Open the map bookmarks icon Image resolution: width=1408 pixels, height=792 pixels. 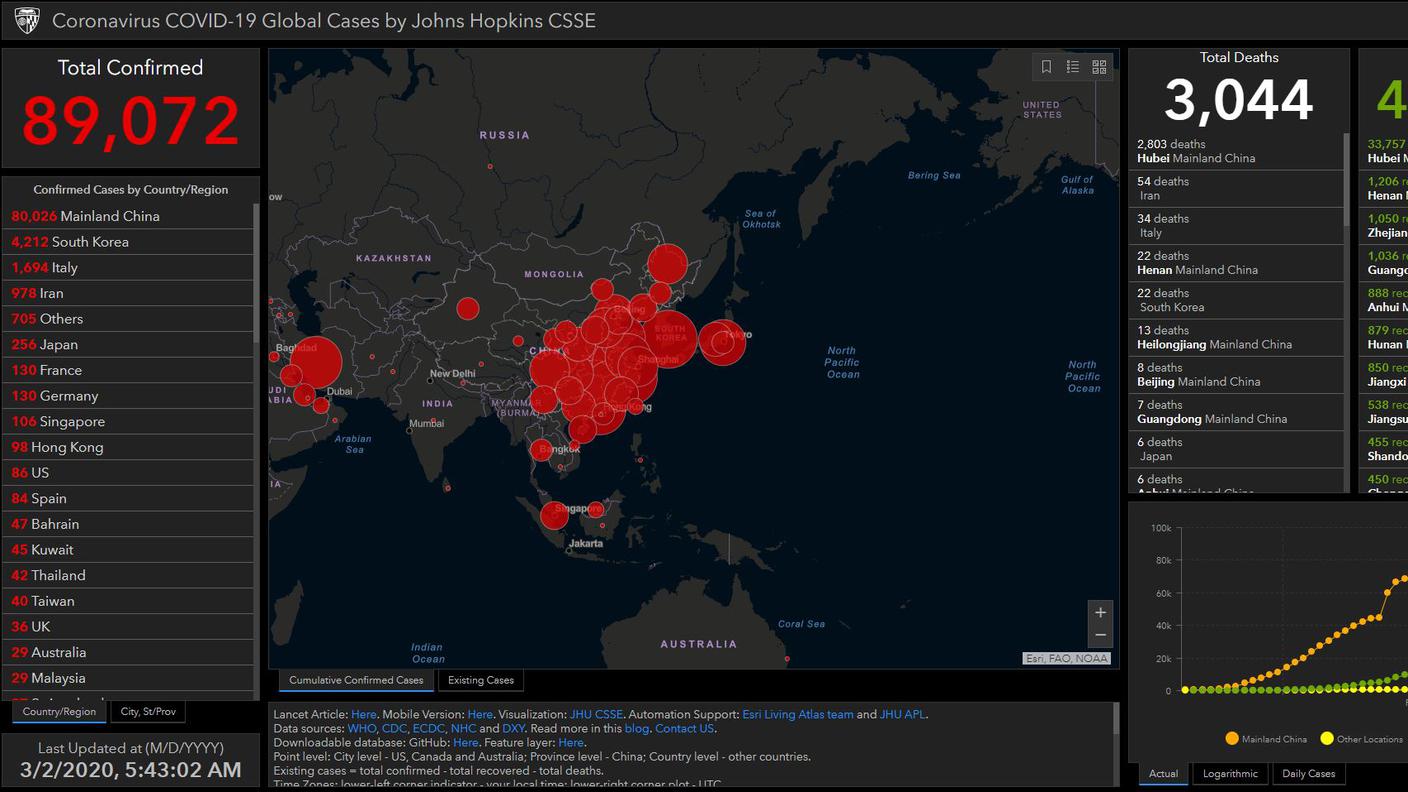tap(1046, 67)
